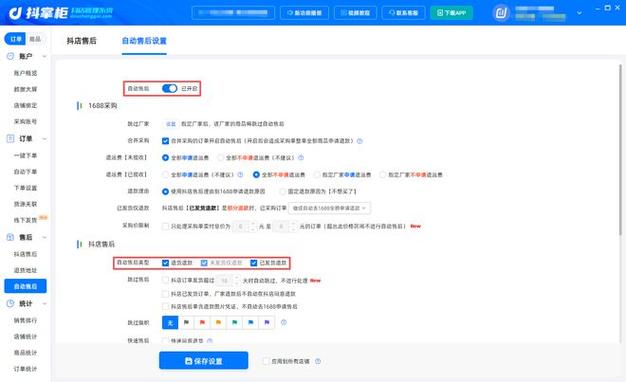The image size is (626, 382).
Task: Click header button left of 视频教程
Action: point(304,13)
